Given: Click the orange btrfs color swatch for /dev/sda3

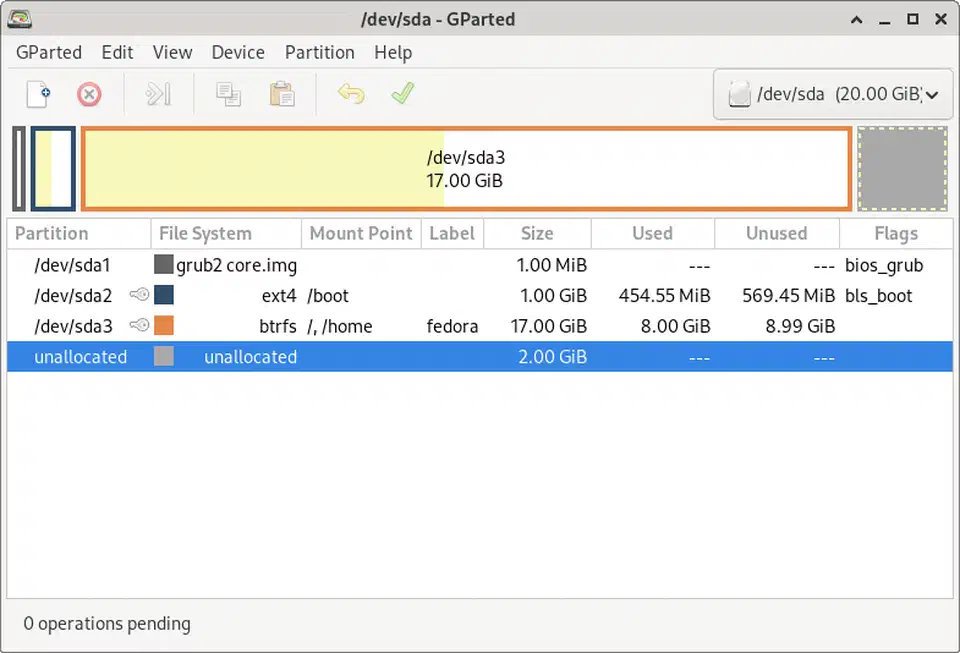Looking at the screenshot, I should (163, 325).
